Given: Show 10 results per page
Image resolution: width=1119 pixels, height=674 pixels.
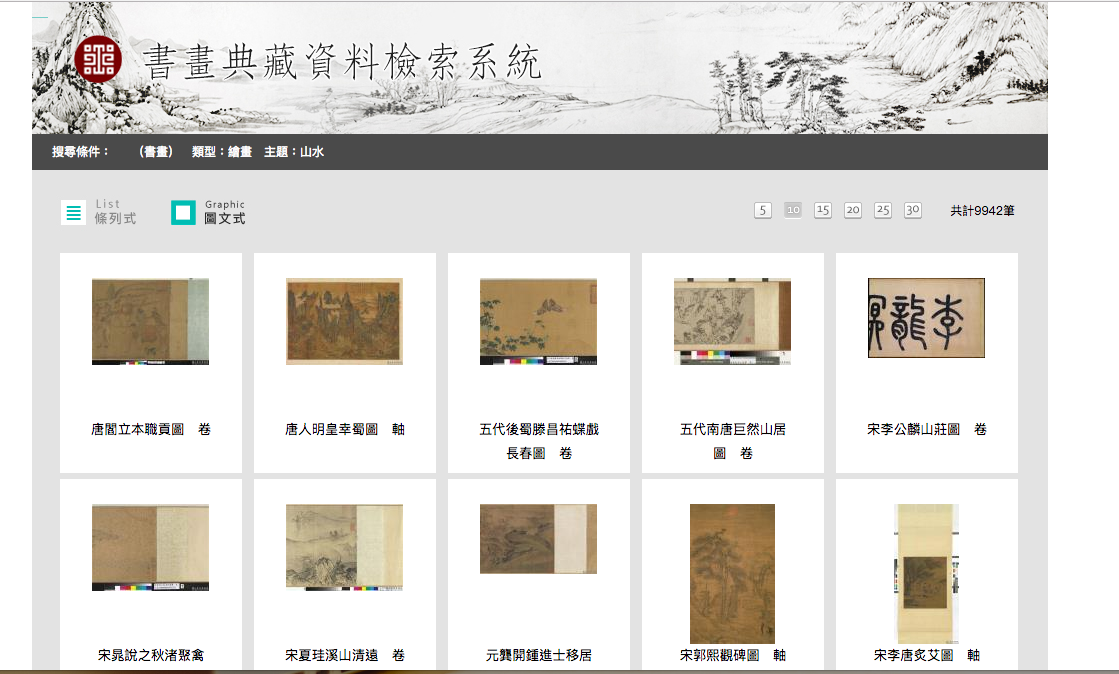Looking at the screenshot, I should 793,210.
